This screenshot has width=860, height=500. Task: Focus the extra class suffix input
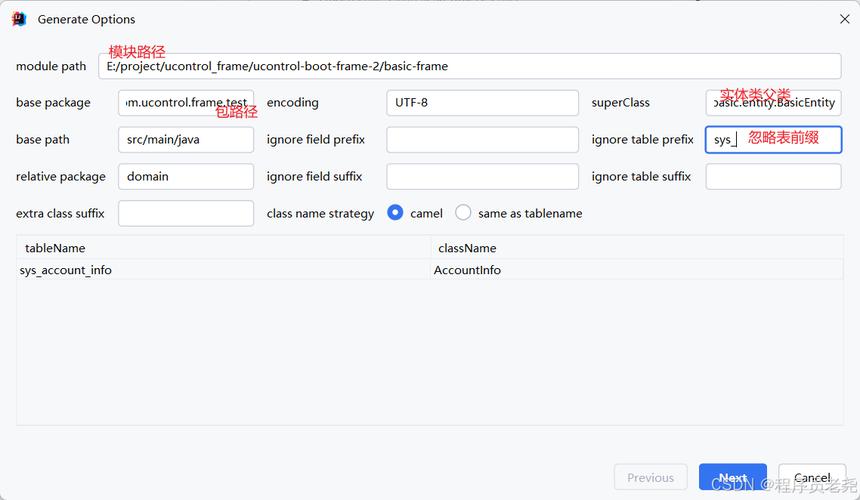point(186,213)
